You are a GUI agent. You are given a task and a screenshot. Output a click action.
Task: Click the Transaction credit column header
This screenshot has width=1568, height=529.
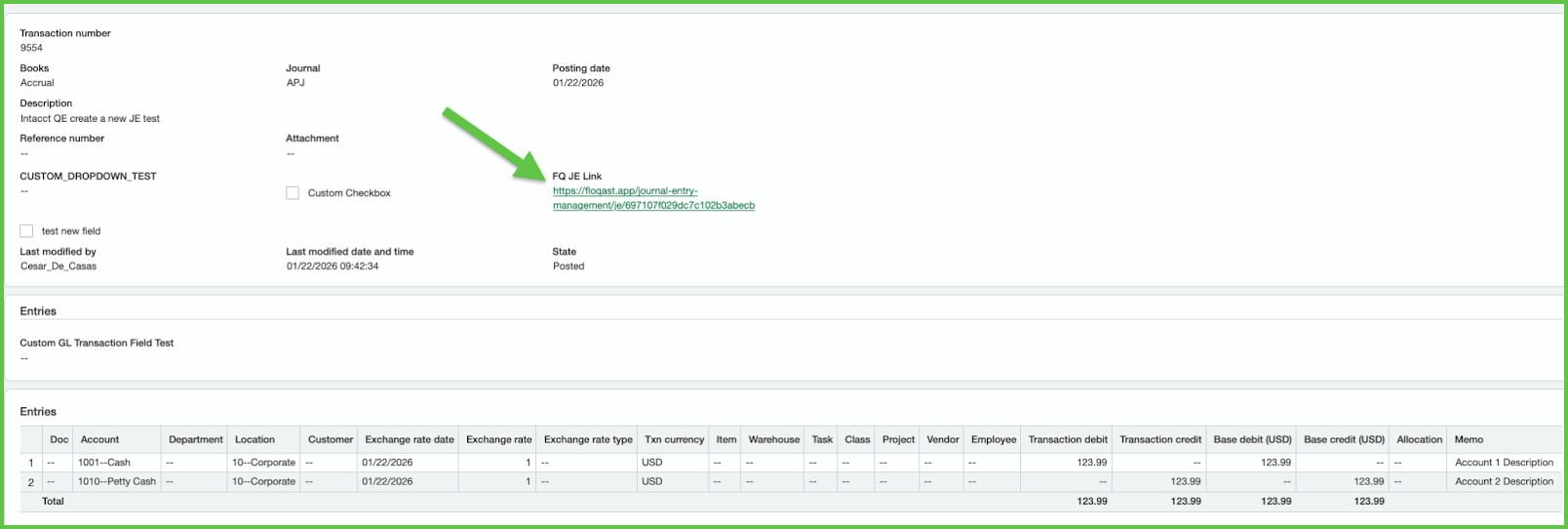tap(1159, 439)
